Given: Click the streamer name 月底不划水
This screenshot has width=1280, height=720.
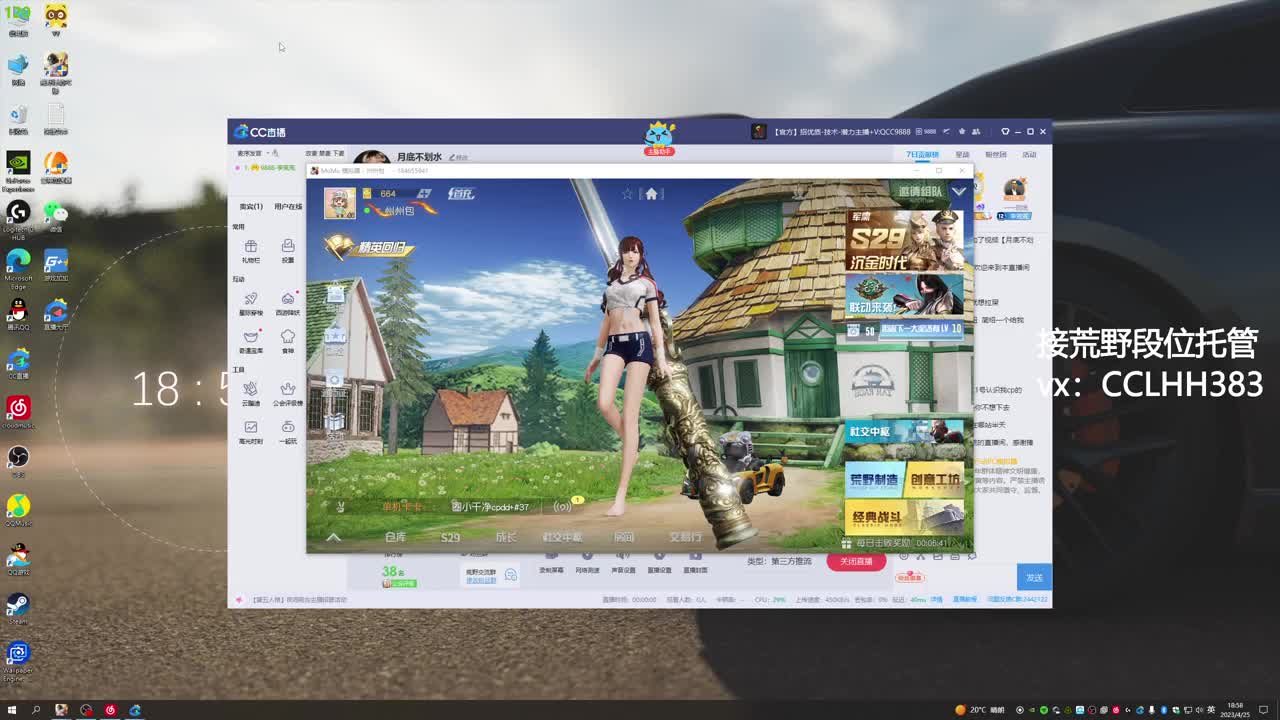Looking at the screenshot, I should tap(419, 157).
